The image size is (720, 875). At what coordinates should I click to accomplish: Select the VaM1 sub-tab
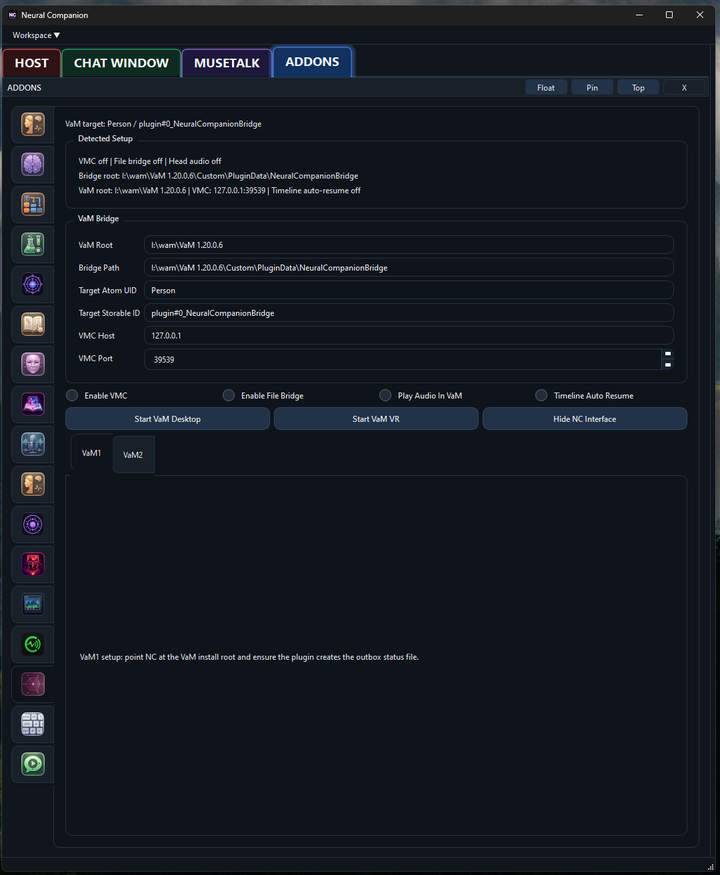click(92, 453)
